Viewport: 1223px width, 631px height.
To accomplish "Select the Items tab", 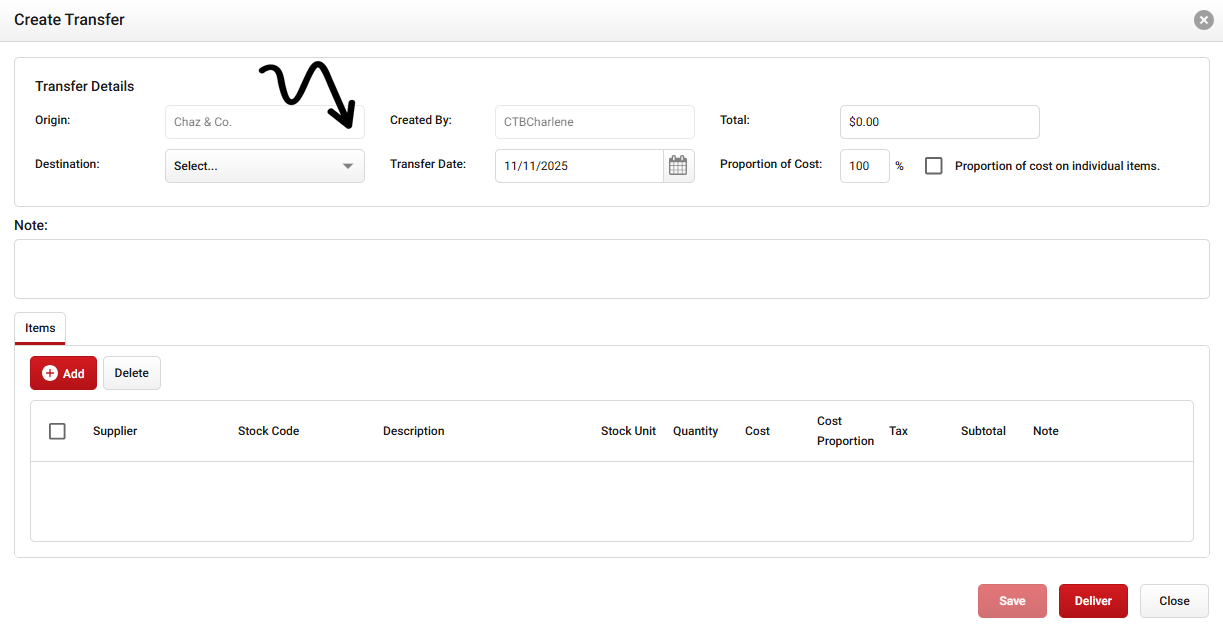I will (40, 328).
